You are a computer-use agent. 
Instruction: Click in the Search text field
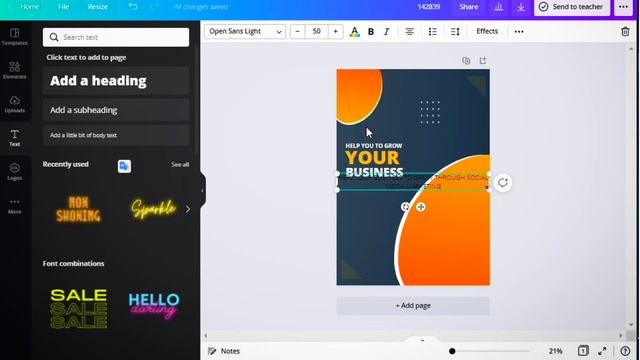pos(116,37)
